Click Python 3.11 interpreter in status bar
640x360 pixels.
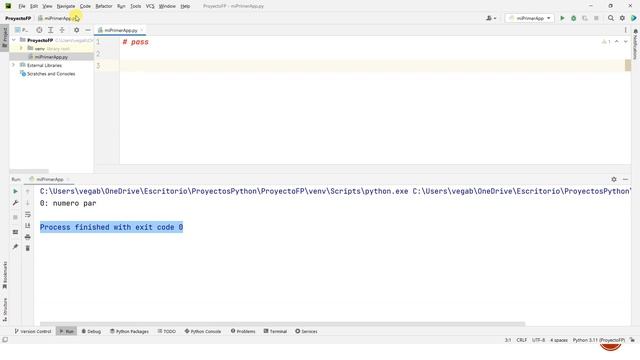tap(598, 340)
